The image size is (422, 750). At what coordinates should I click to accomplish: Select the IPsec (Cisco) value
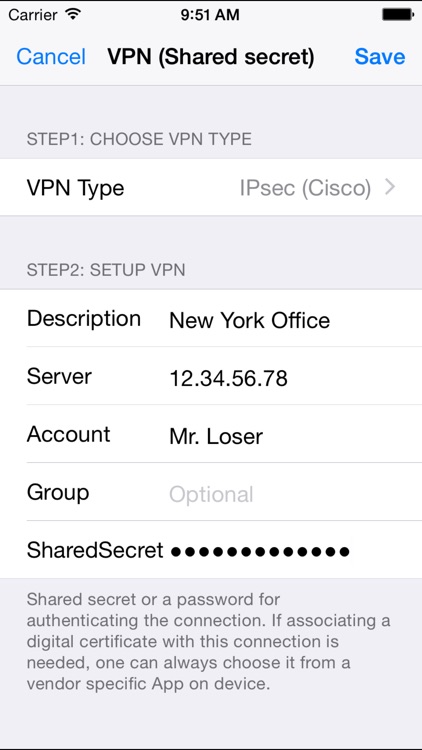[x=305, y=188]
